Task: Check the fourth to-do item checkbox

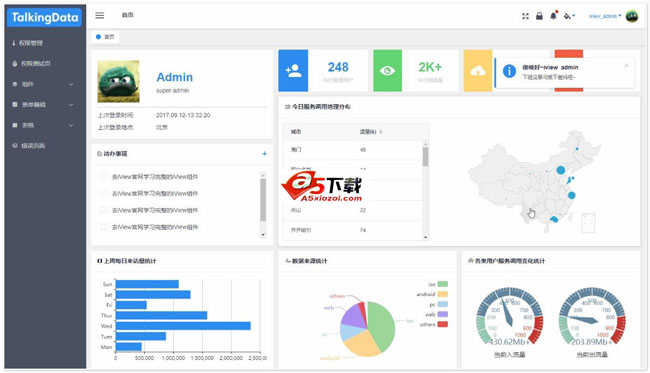Action: [x=103, y=227]
